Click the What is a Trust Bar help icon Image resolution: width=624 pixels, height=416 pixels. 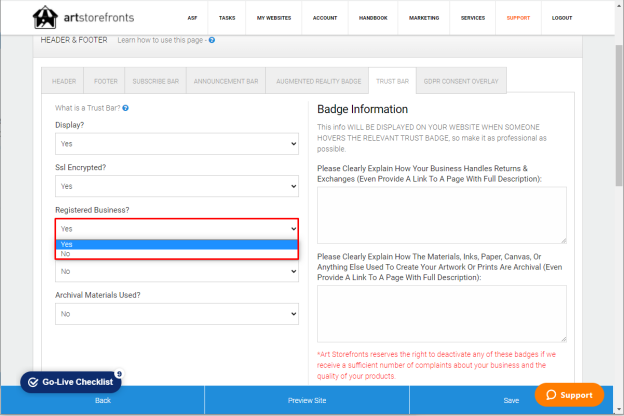(125, 108)
